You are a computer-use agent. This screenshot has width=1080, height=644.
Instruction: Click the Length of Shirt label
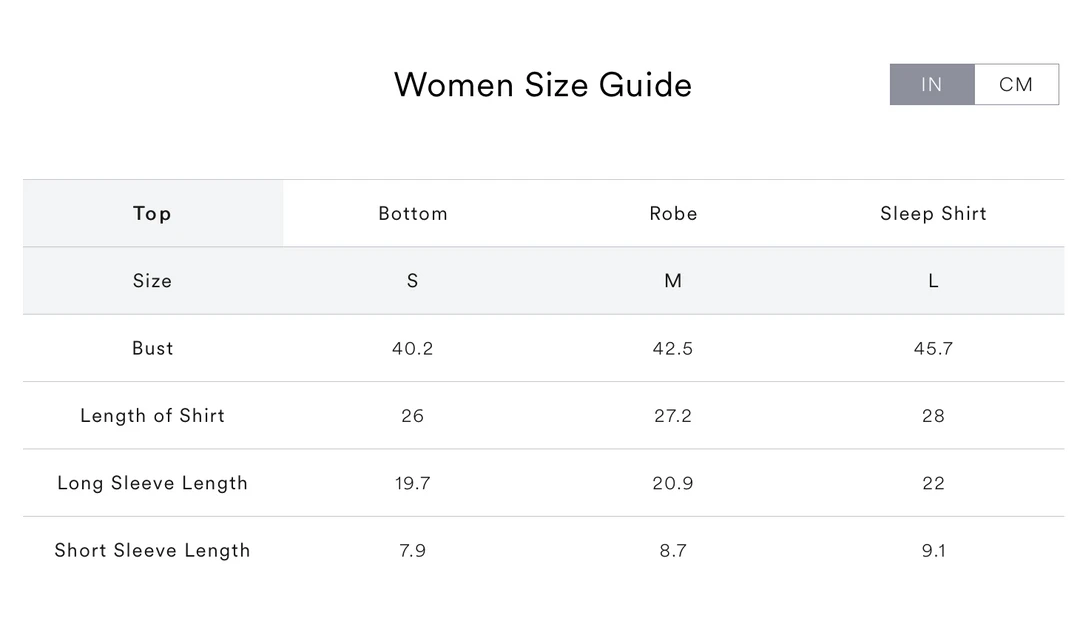point(152,416)
